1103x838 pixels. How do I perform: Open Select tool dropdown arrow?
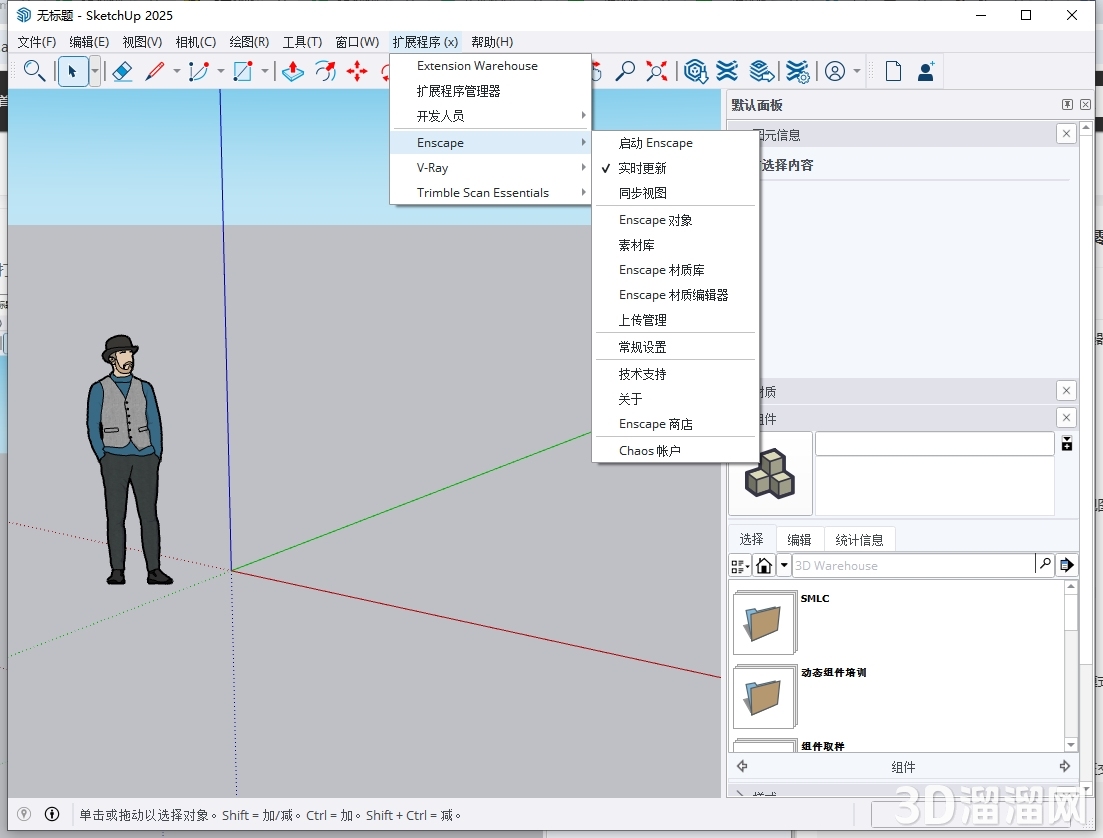click(x=94, y=71)
